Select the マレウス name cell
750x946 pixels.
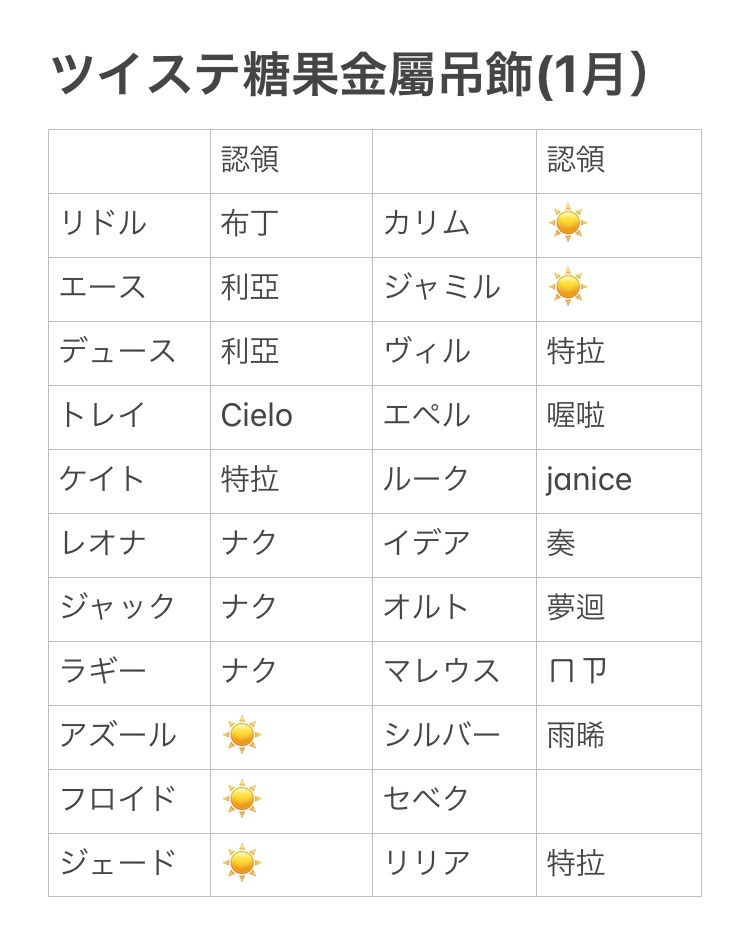point(454,673)
